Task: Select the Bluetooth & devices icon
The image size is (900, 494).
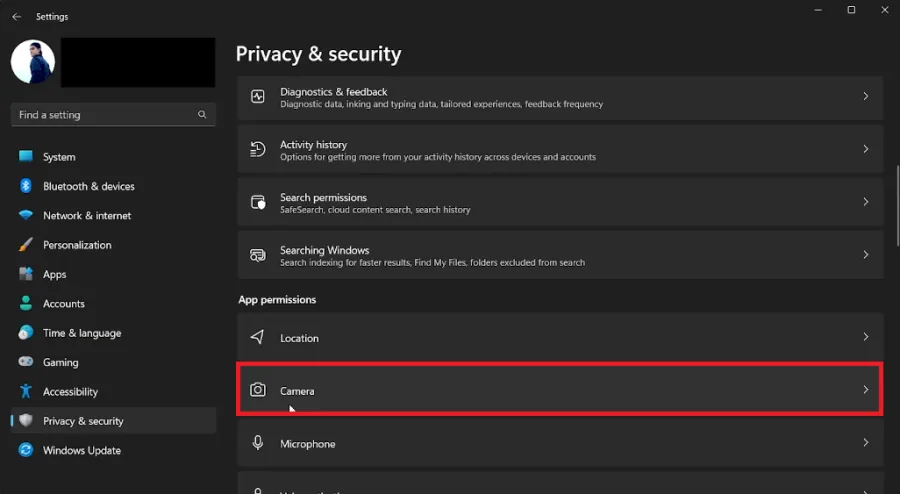Action: click(26, 186)
